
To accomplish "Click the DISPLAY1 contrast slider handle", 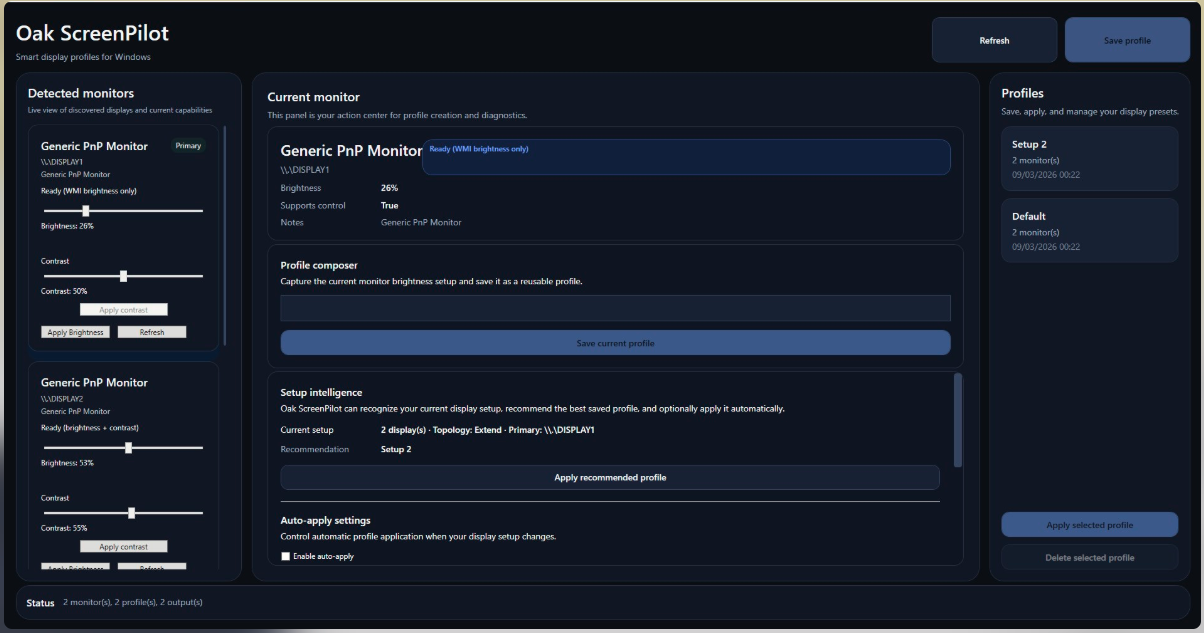I will point(123,276).
